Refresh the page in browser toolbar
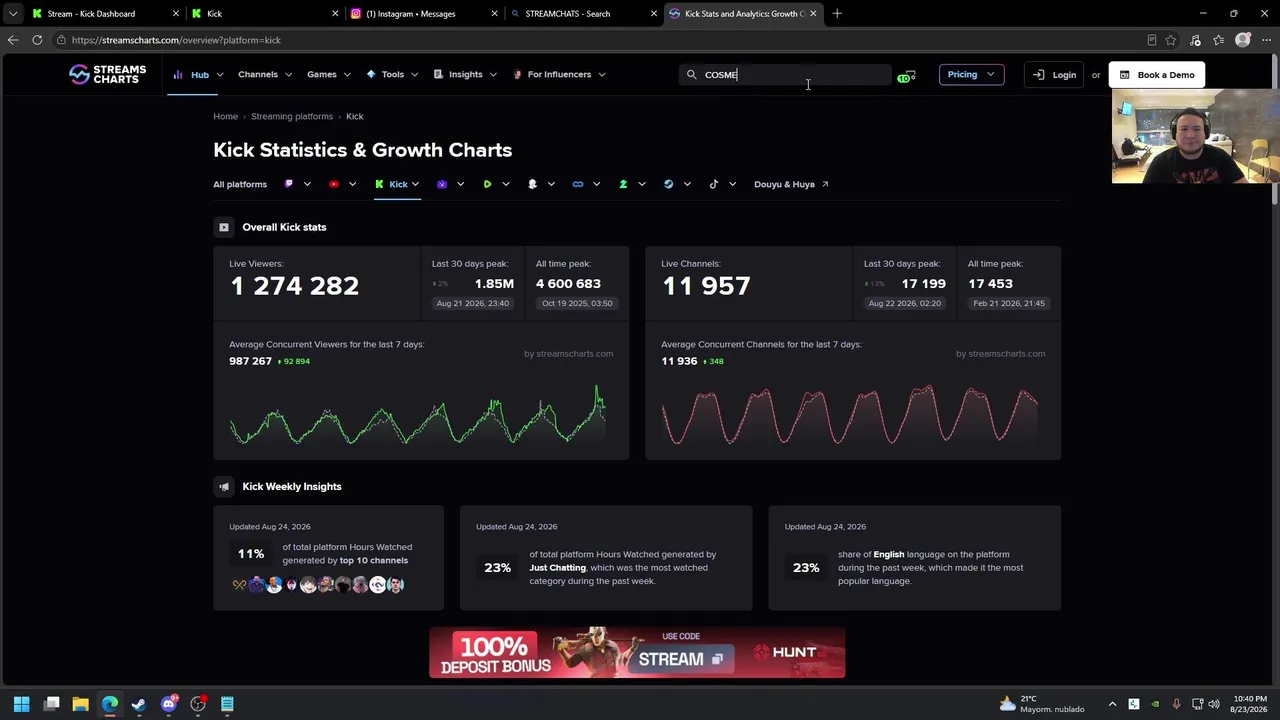Image resolution: width=1280 pixels, height=720 pixels. (x=37, y=40)
